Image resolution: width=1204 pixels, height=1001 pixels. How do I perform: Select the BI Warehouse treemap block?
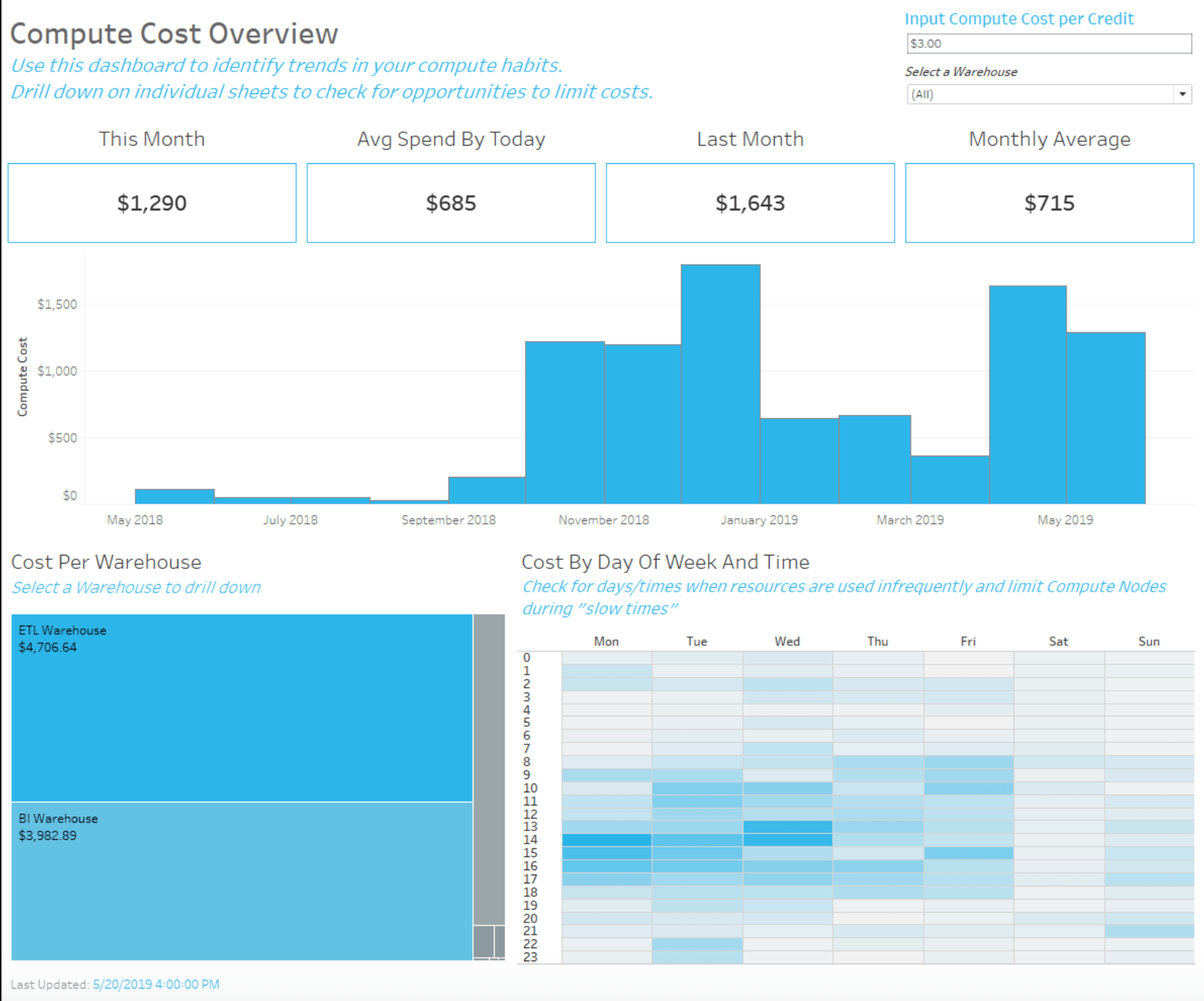243,882
